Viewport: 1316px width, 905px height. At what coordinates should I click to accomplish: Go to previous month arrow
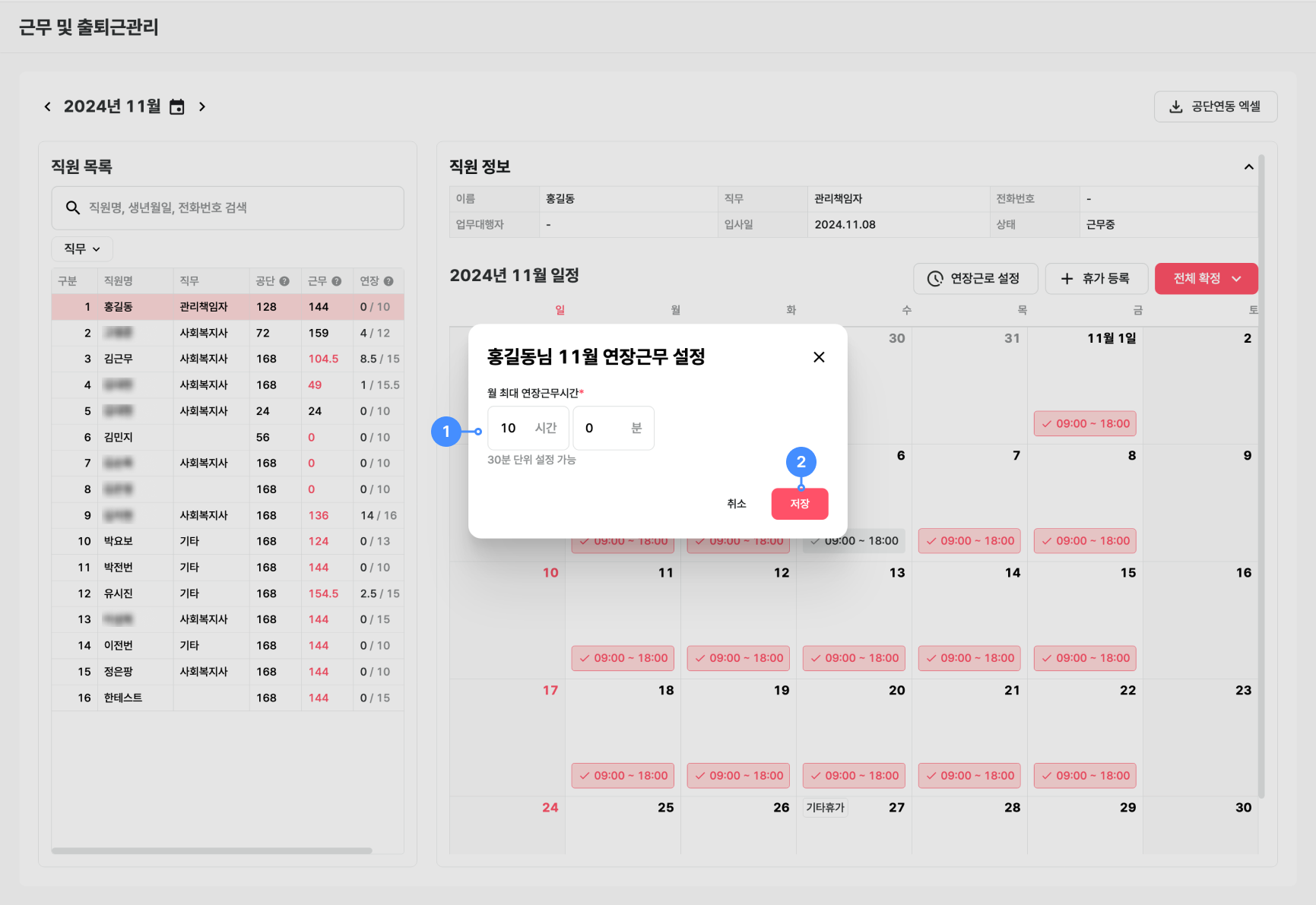[48, 106]
